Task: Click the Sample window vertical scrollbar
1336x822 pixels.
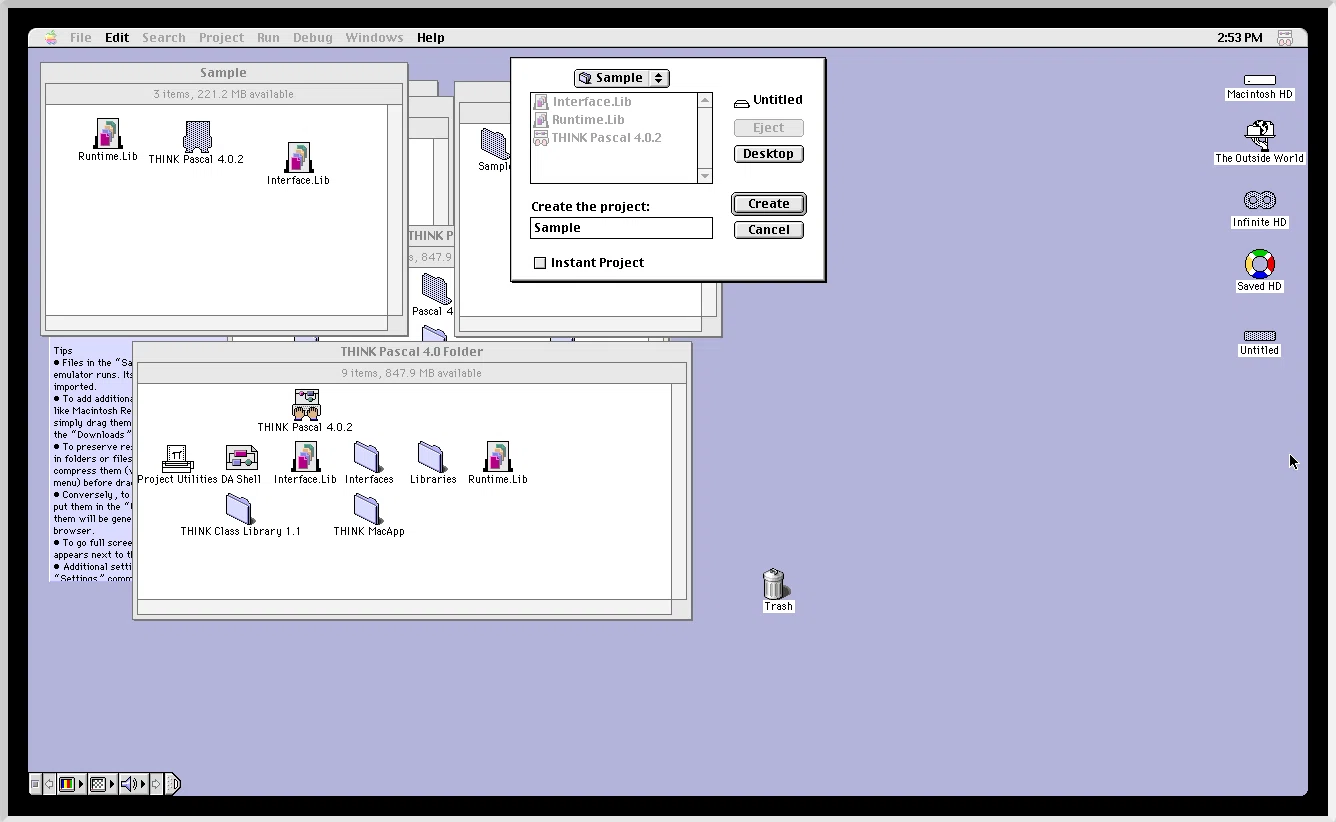Action: pyautogui.click(x=395, y=209)
